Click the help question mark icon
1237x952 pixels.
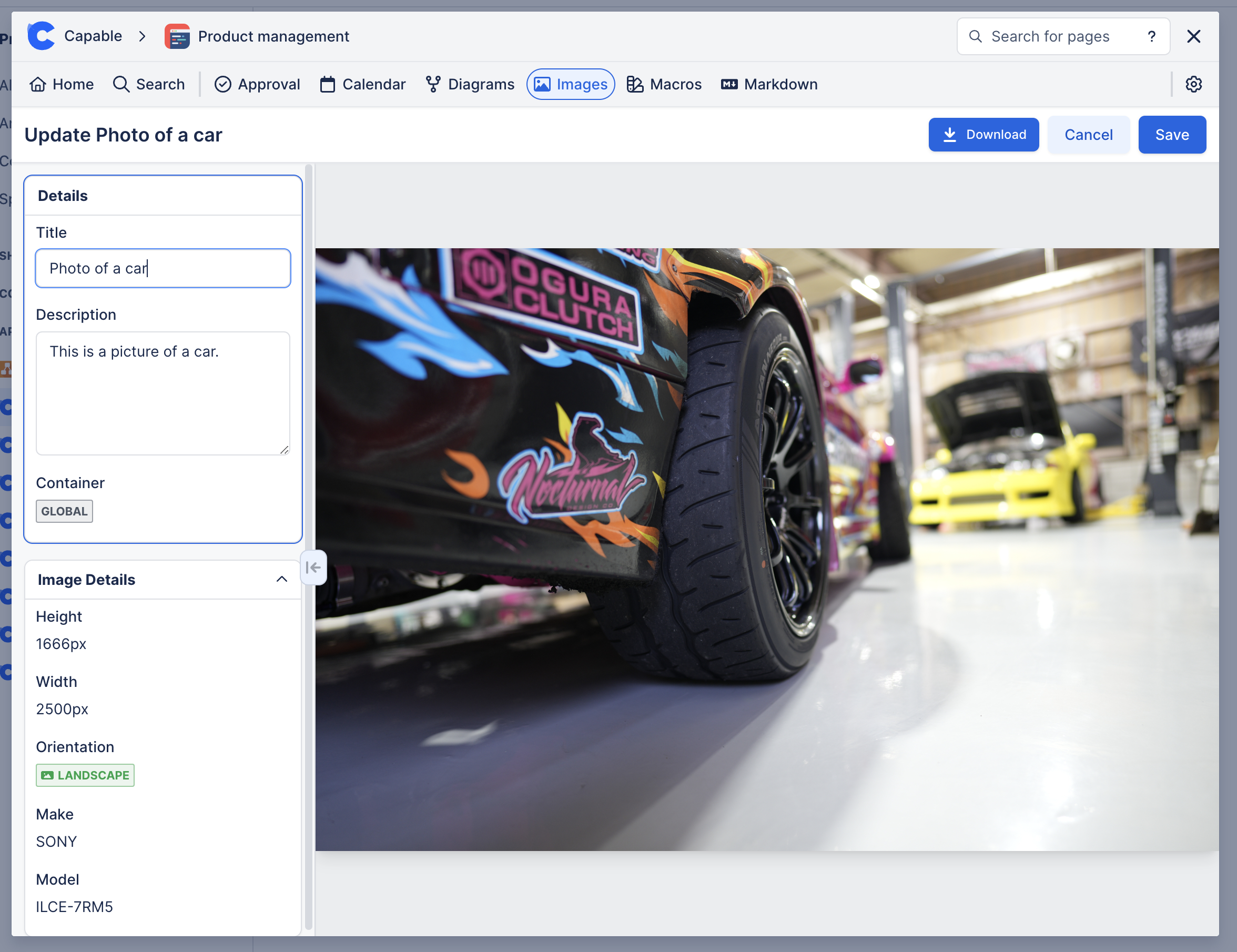point(1151,36)
